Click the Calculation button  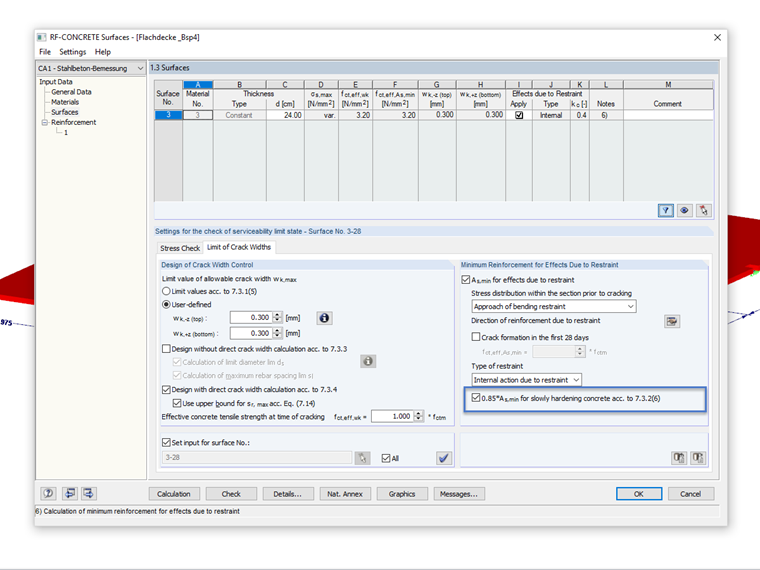pyautogui.click(x=174, y=494)
